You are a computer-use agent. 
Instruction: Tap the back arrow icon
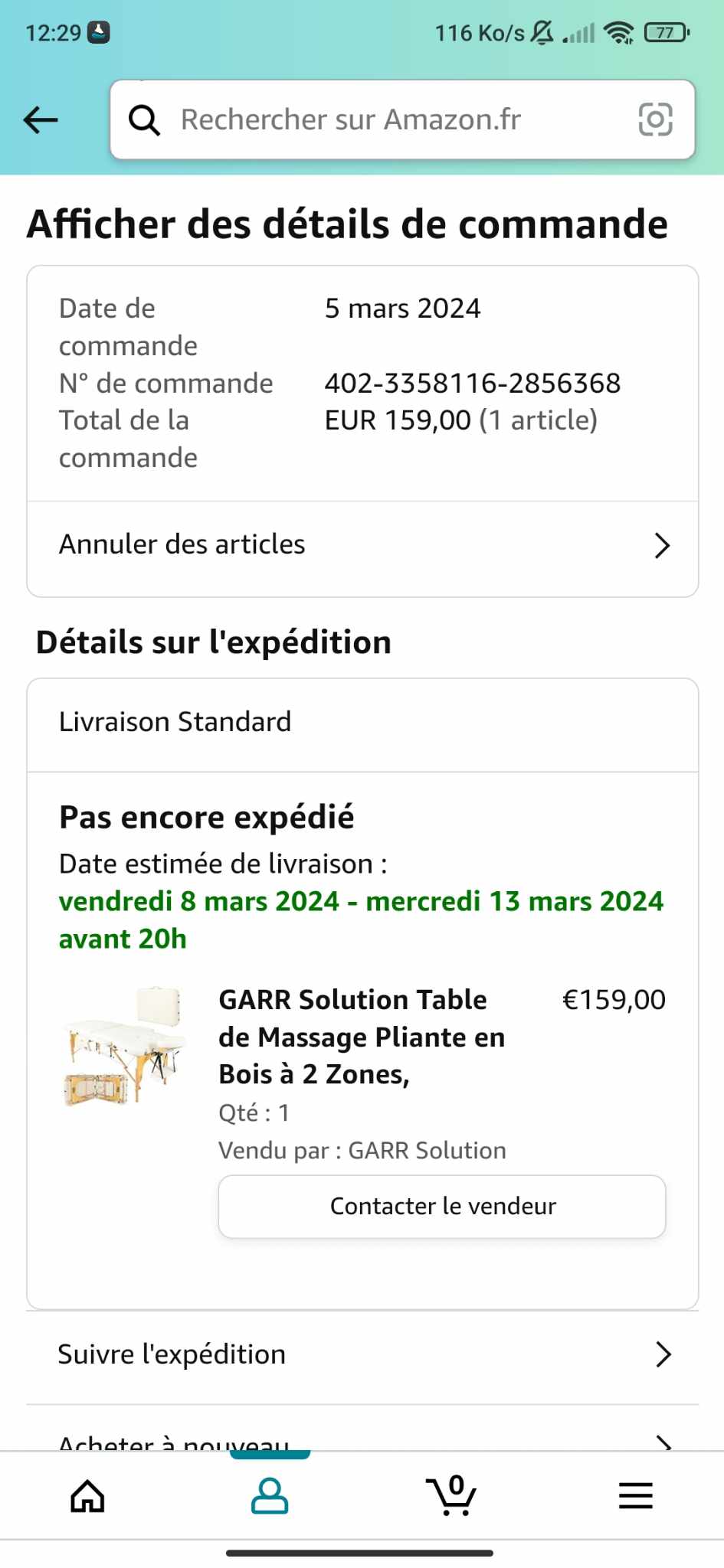pyautogui.click(x=41, y=119)
